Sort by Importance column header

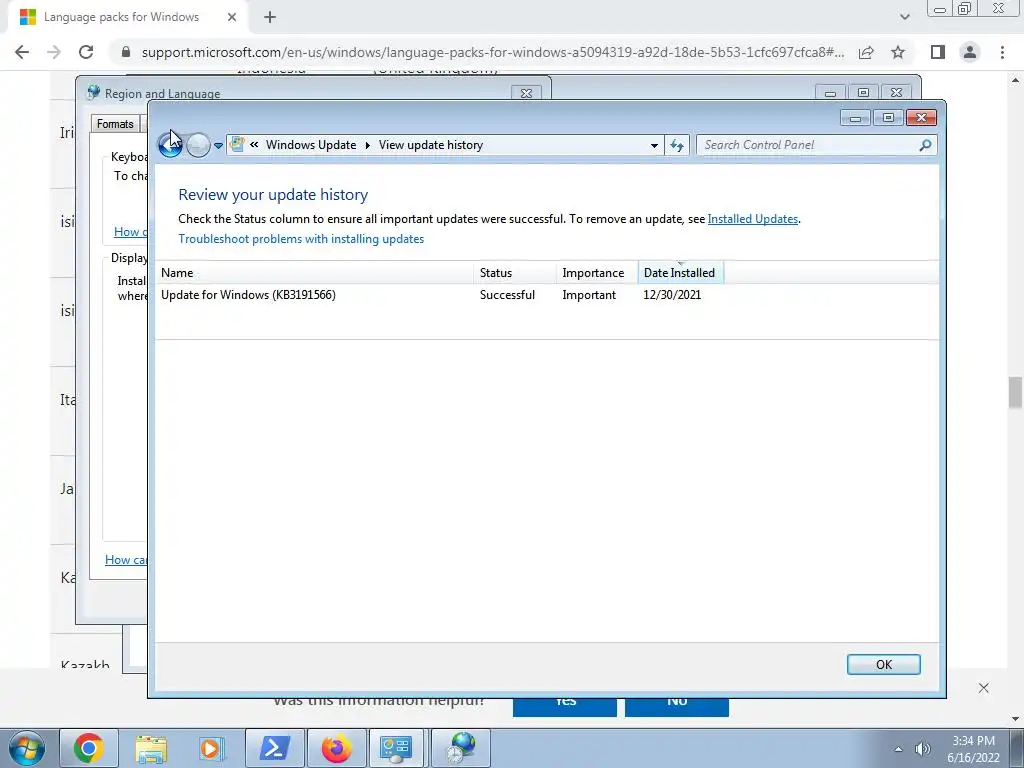point(596,273)
